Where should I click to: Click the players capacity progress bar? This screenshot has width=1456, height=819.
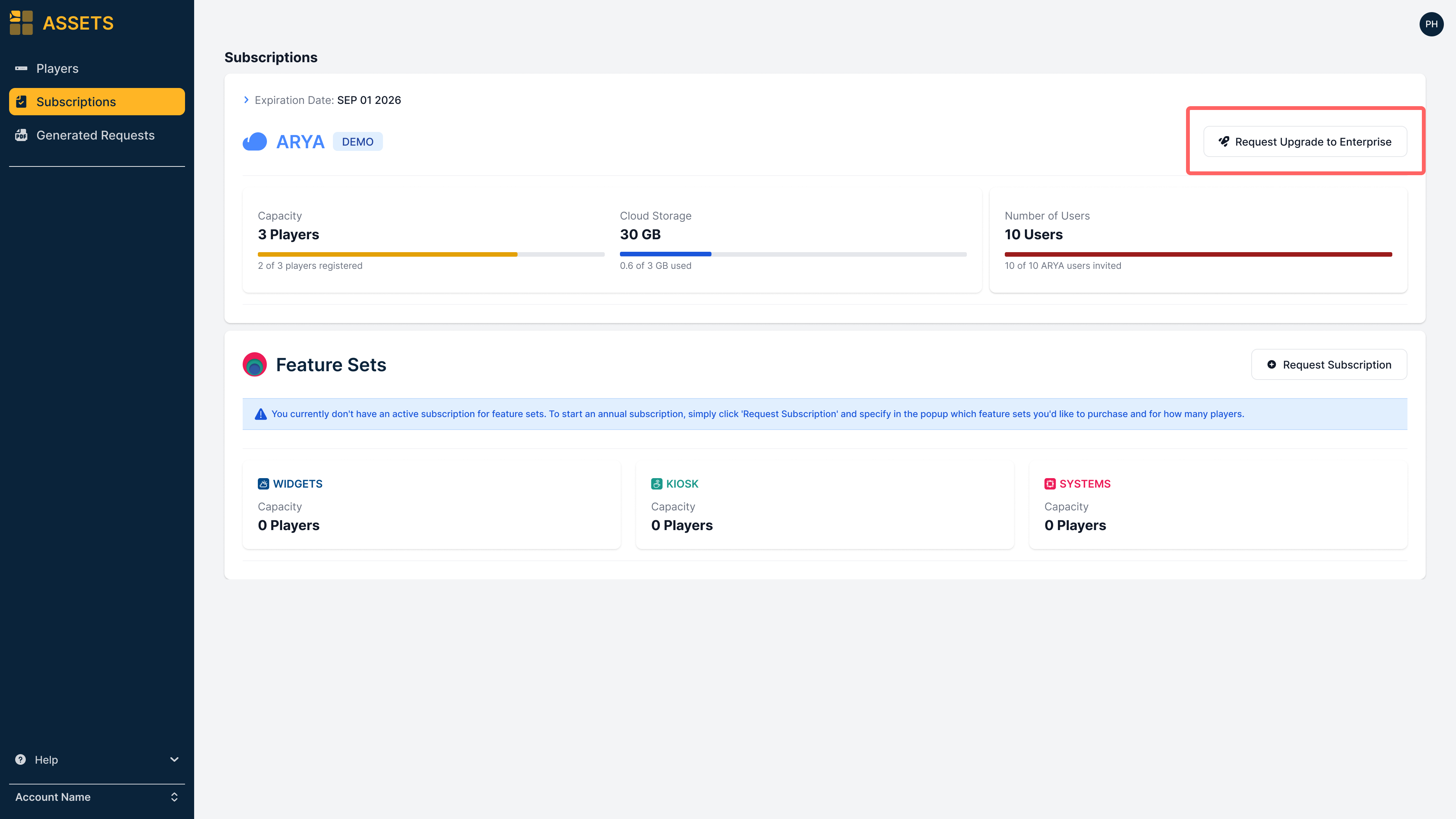pyautogui.click(x=431, y=254)
